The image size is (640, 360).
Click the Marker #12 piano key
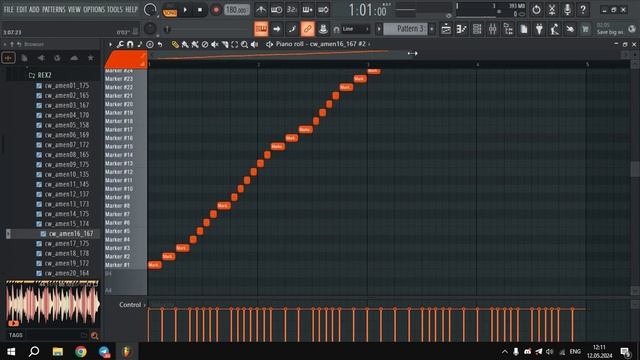point(126,172)
